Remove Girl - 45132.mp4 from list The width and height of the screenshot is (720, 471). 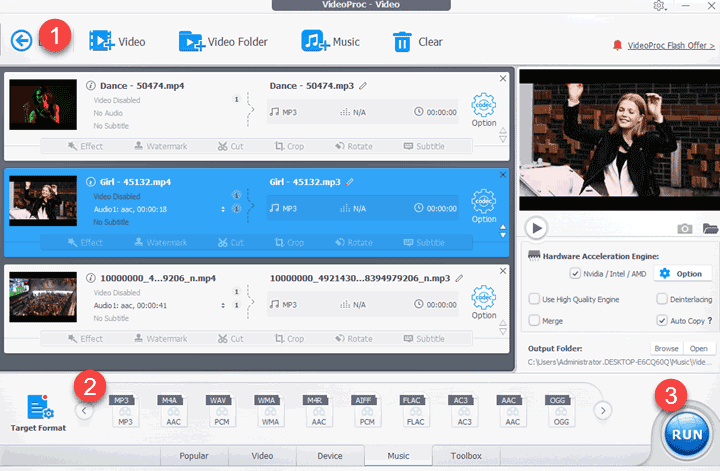point(503,175)
